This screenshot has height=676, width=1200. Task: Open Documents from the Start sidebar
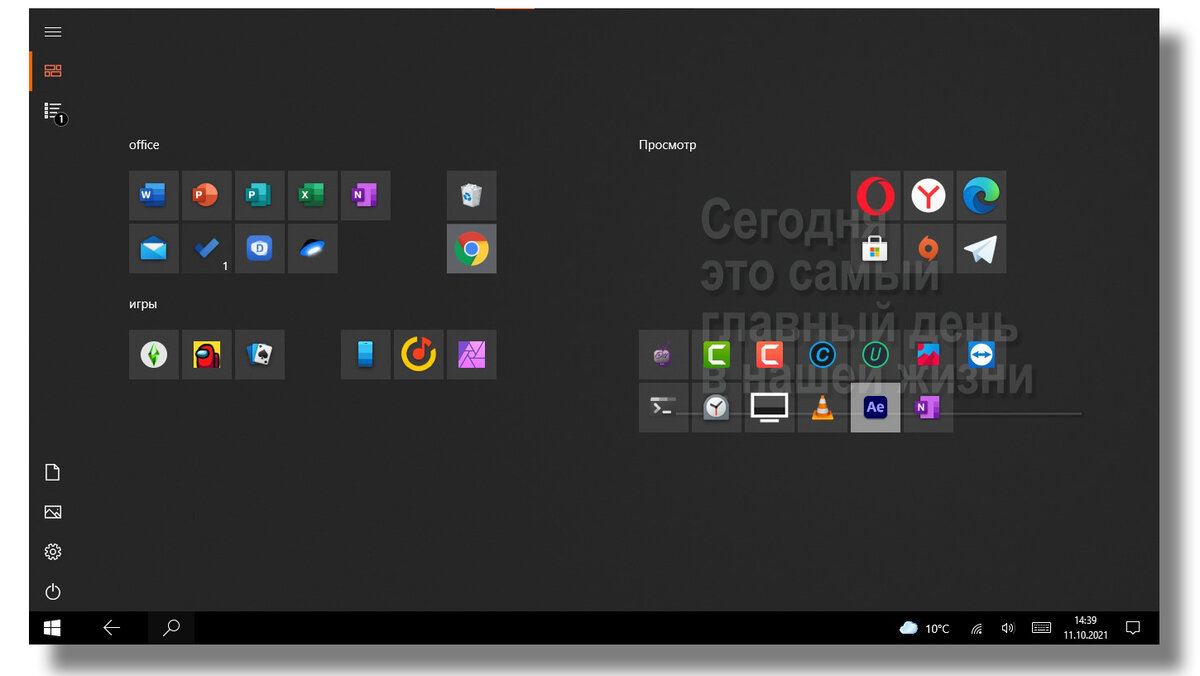[x=53, y=472]
